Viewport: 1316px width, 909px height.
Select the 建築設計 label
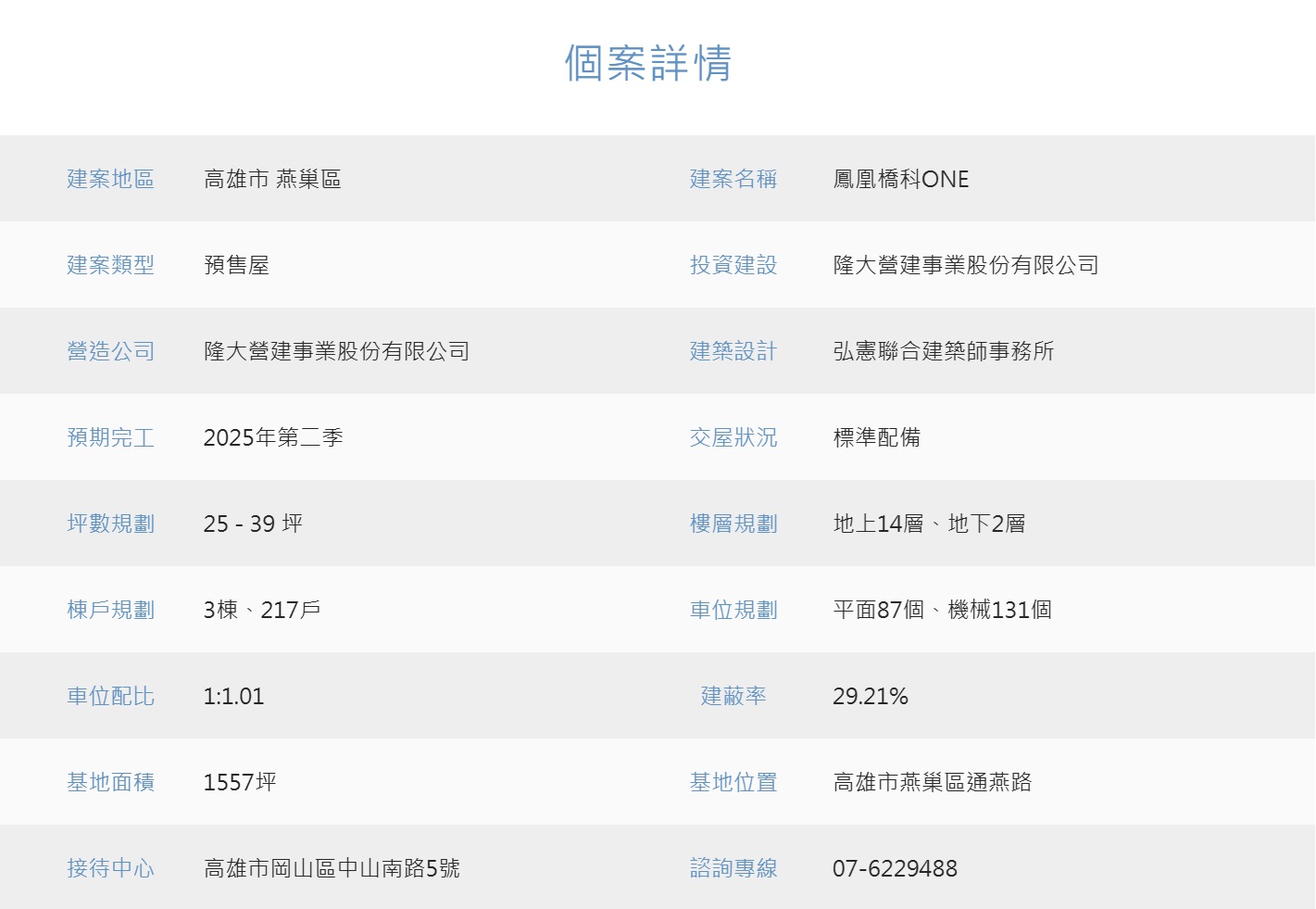(733, 351)
